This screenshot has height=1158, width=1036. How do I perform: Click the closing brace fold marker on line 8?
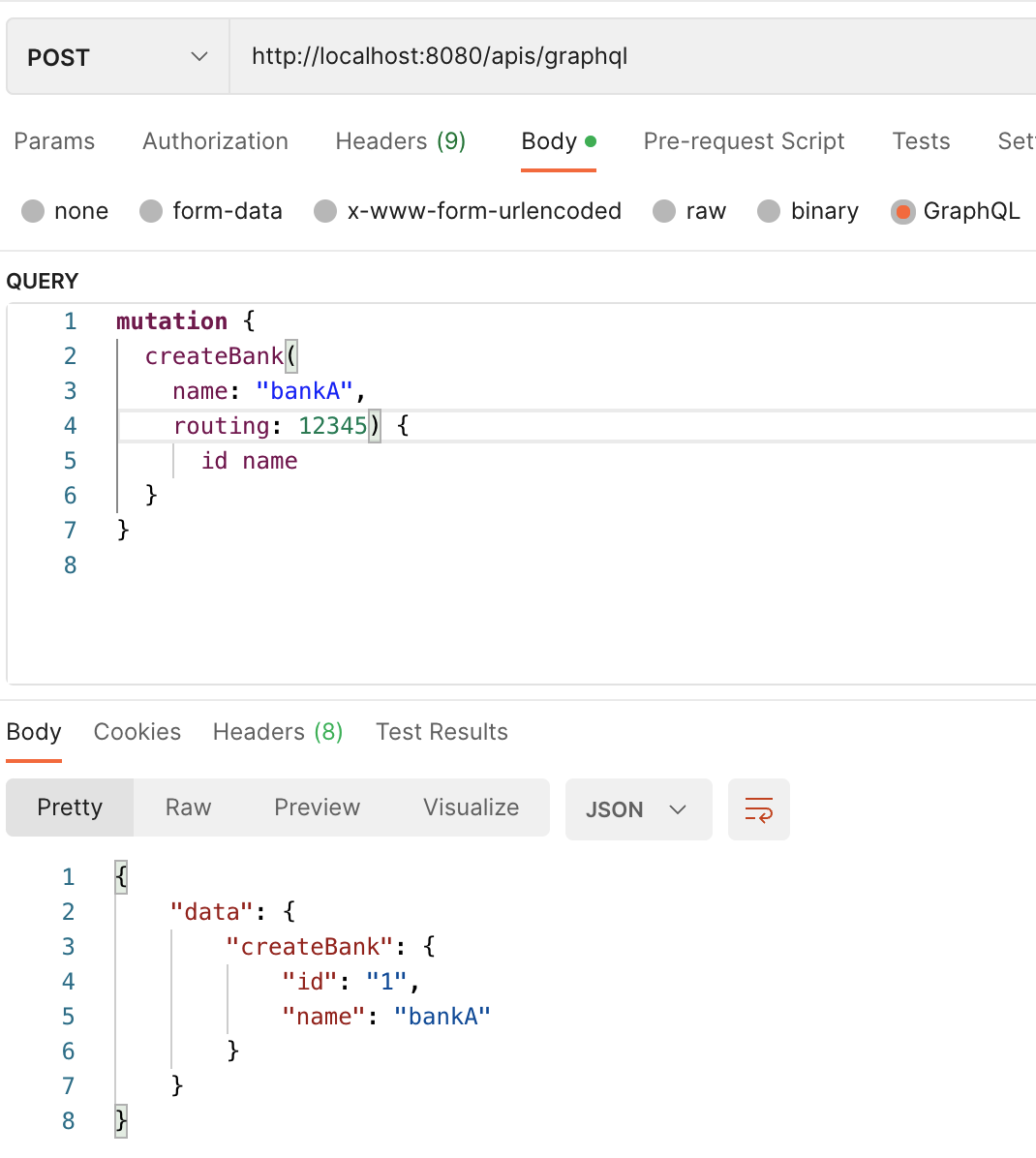coord(120,1120)
